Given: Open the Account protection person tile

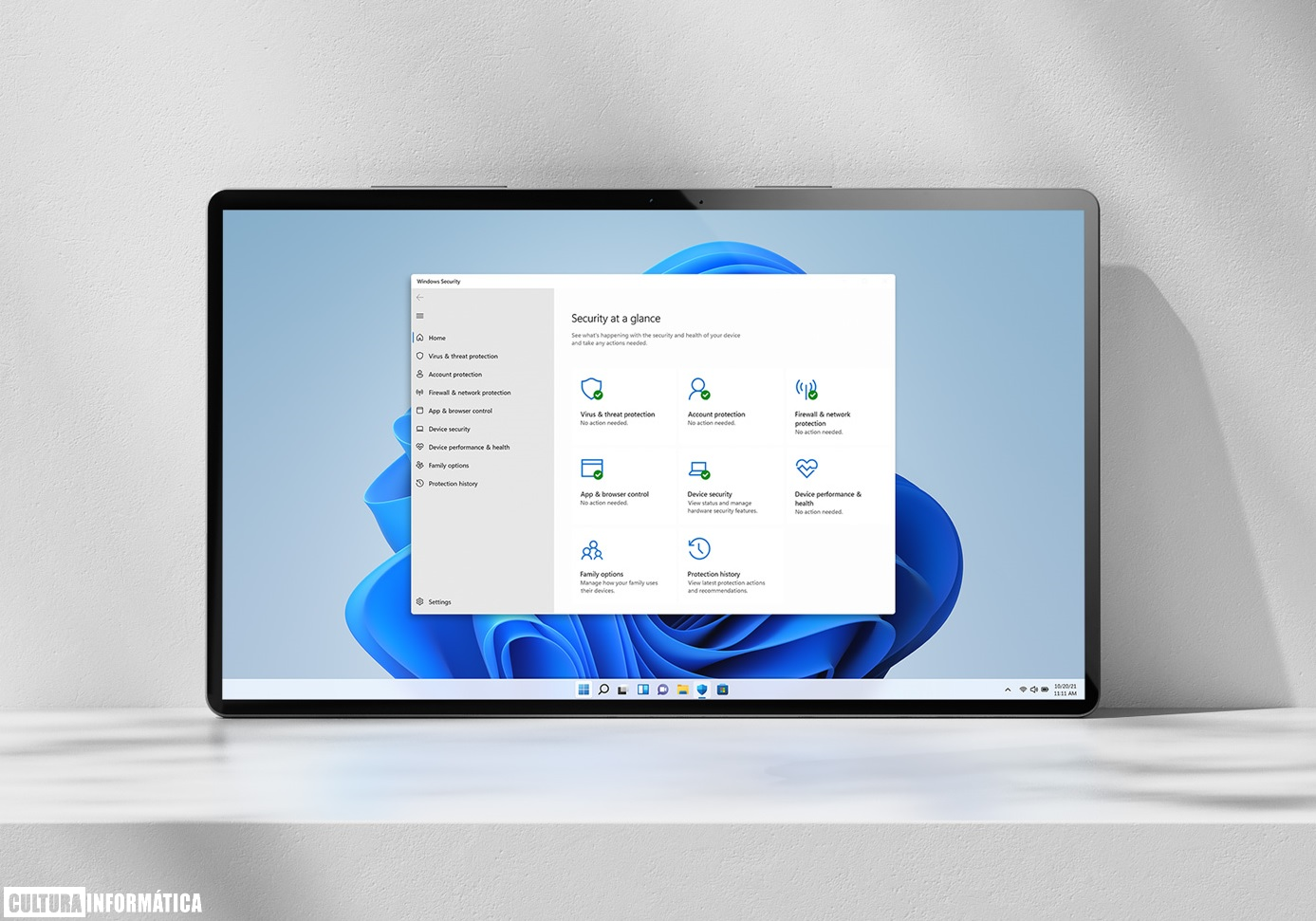Looking at the screenshot, I should pyautogui.click(x=730, y=403).
